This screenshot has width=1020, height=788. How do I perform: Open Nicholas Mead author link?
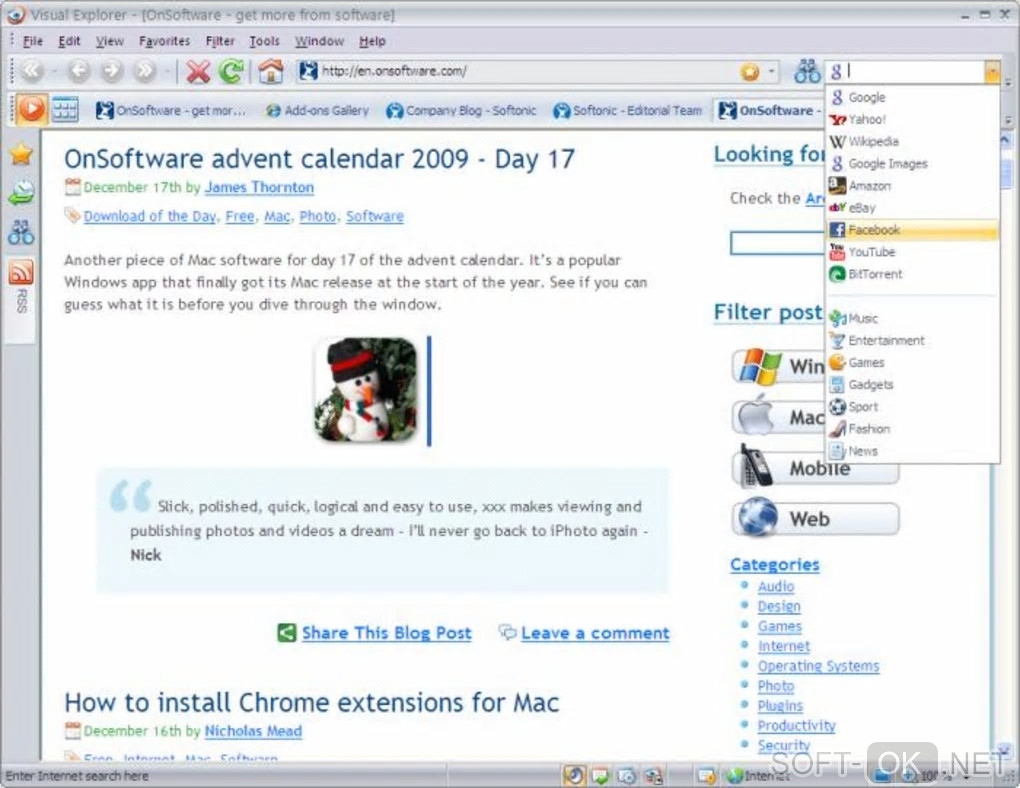pyautogui.click(x=253, y=731)
